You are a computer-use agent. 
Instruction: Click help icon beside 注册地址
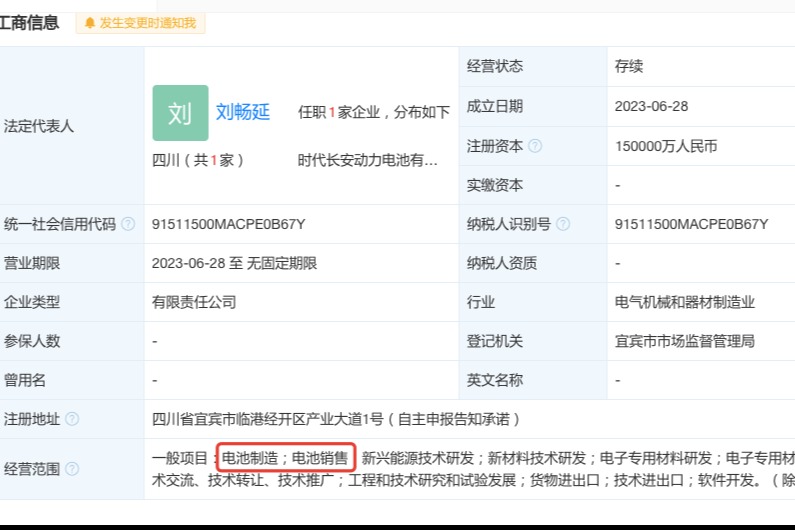(x=72, y=419)
